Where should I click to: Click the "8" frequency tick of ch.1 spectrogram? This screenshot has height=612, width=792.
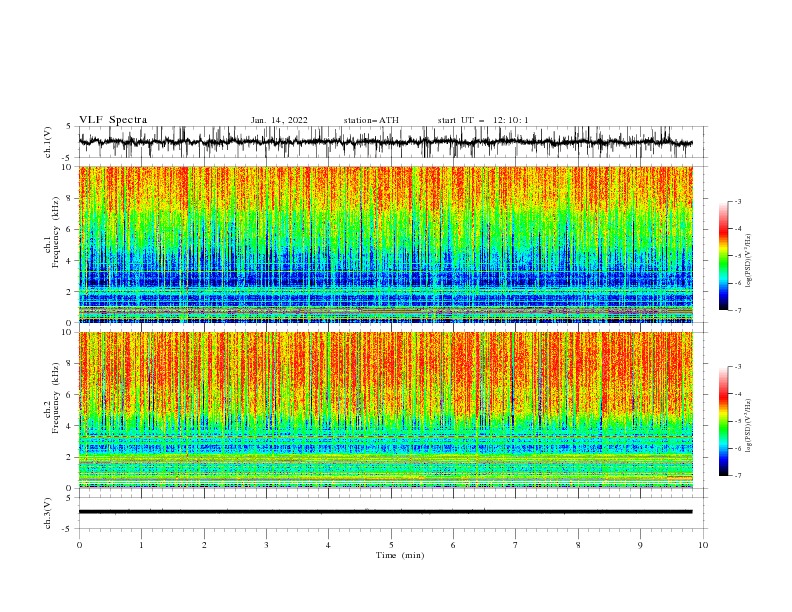(x=70, y=198)
